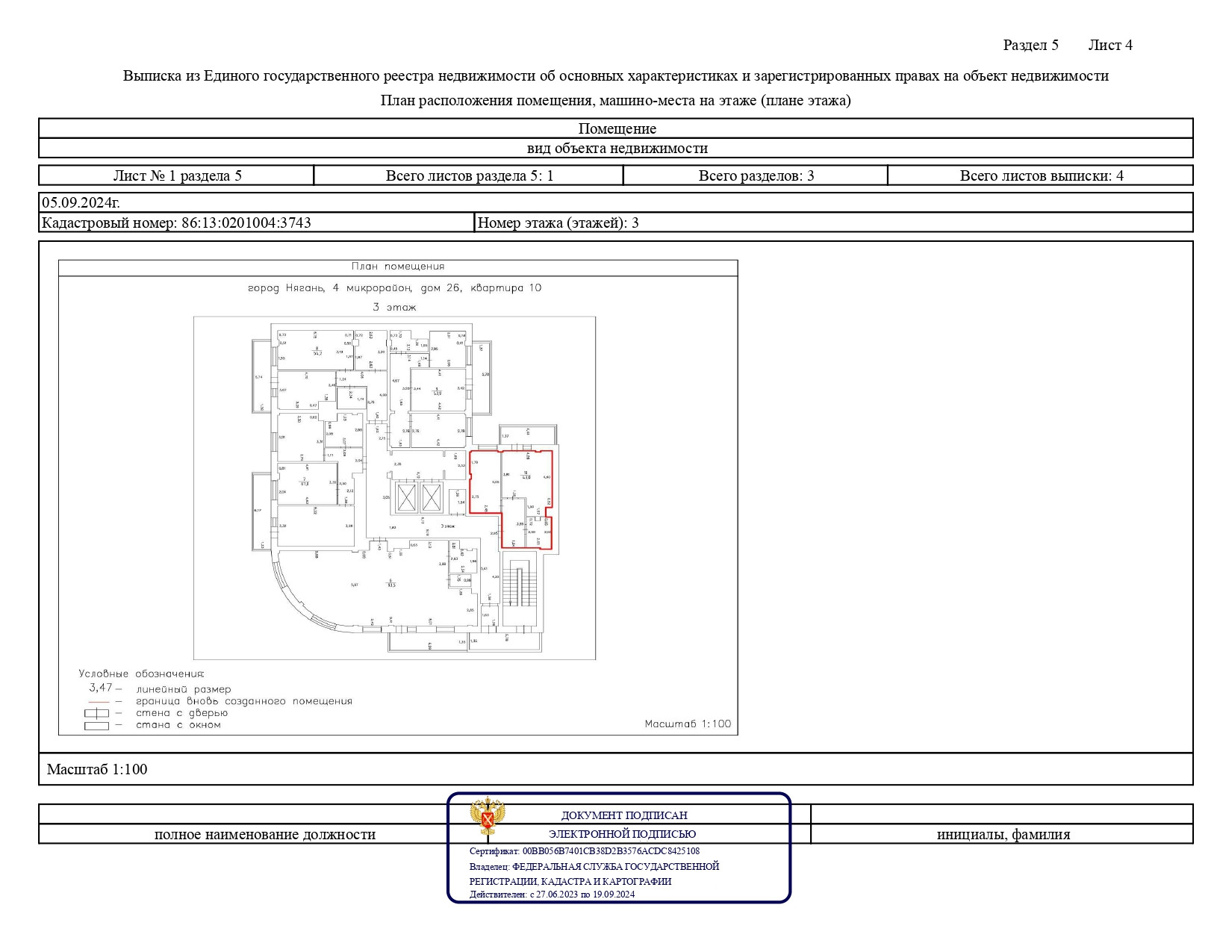The image size is (1232, 952).
Task: Click "Масштаб 1:100" in the row beneath the plan
Action: pyautogui.click(x=97, y=769)
